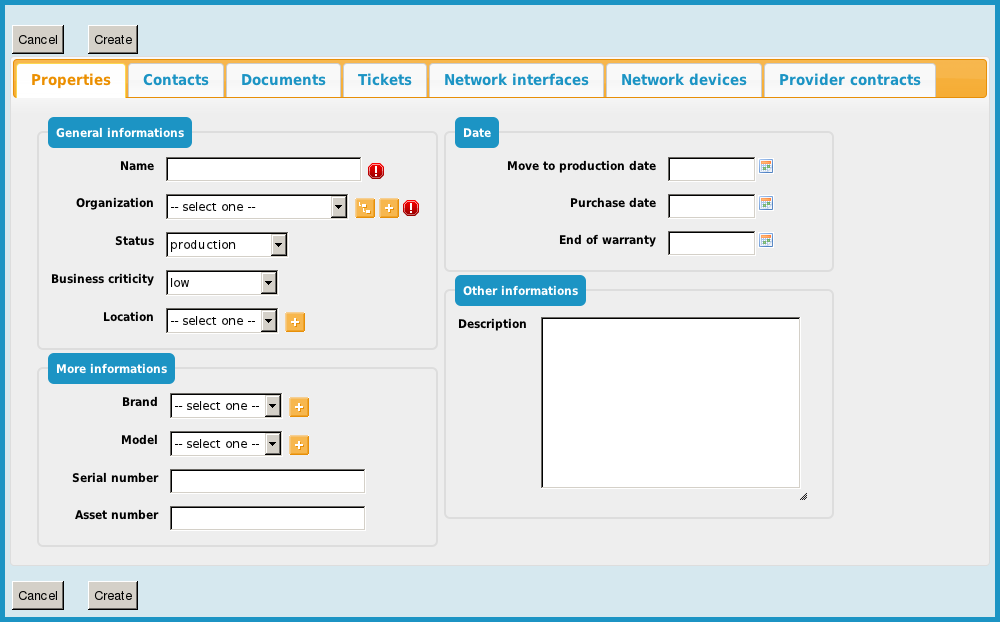Go to Provider contracts tab

pyautogui.click(x=849, y=80)
